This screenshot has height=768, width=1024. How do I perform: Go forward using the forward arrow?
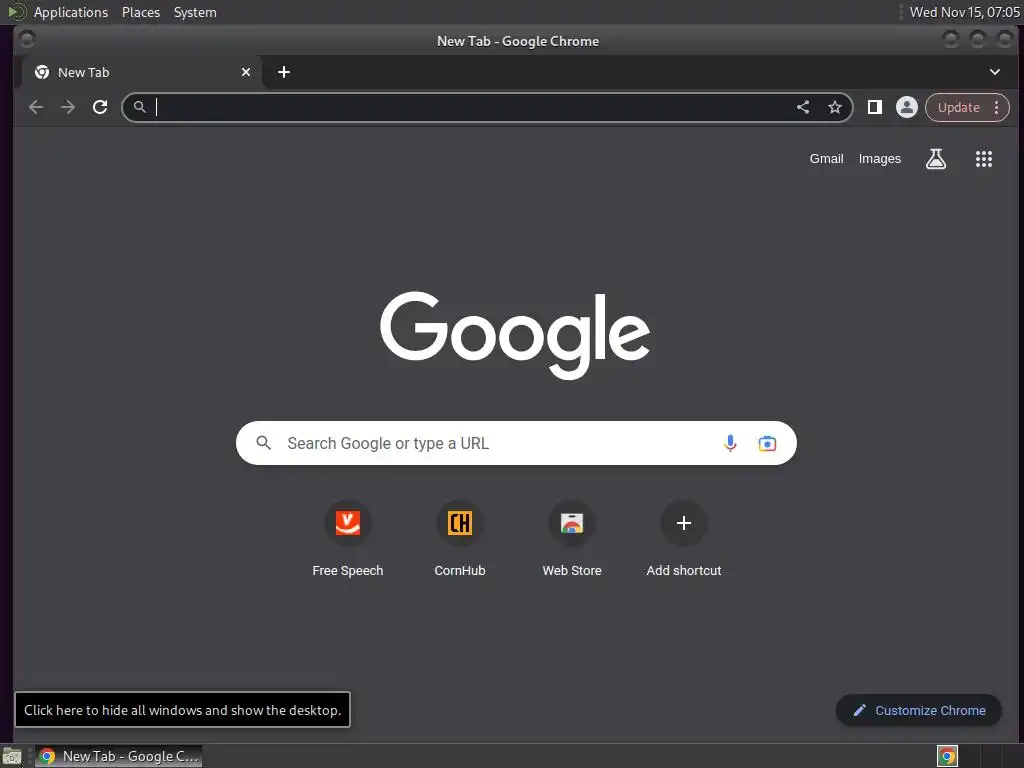(68, 107)
